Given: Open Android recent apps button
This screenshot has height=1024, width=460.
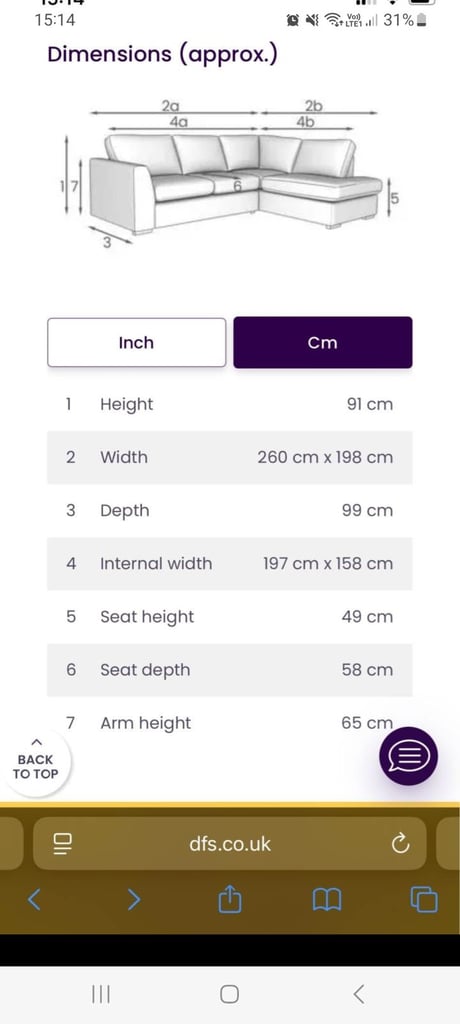Looking at the screenshot, I should 101,994.
